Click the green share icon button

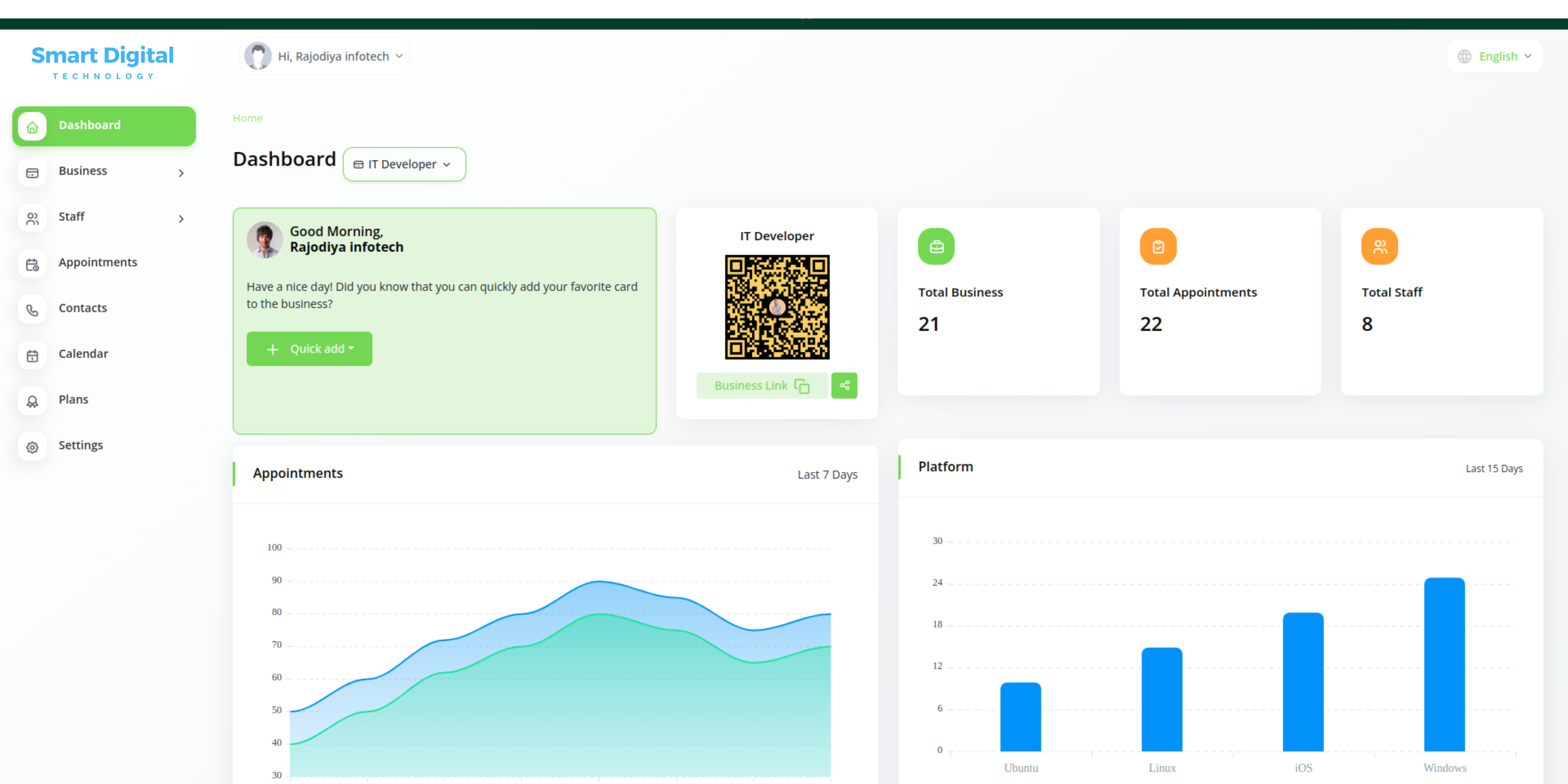[844, 385]
